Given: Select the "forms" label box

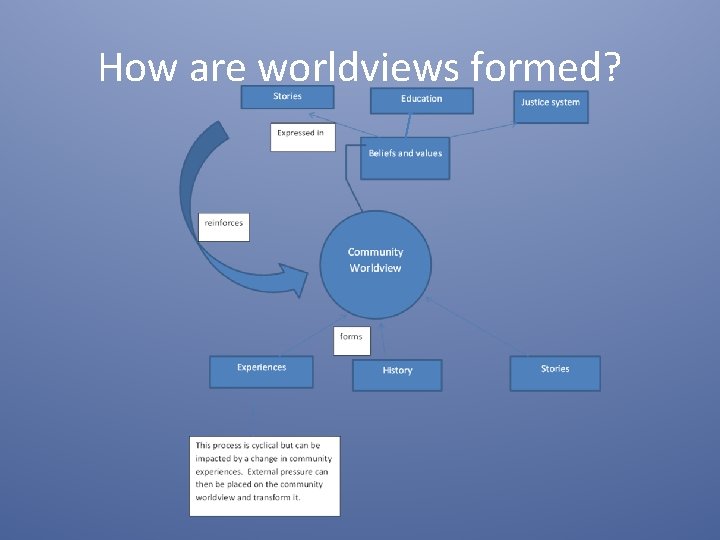Looking at the screenshot, I should (352, 341).
